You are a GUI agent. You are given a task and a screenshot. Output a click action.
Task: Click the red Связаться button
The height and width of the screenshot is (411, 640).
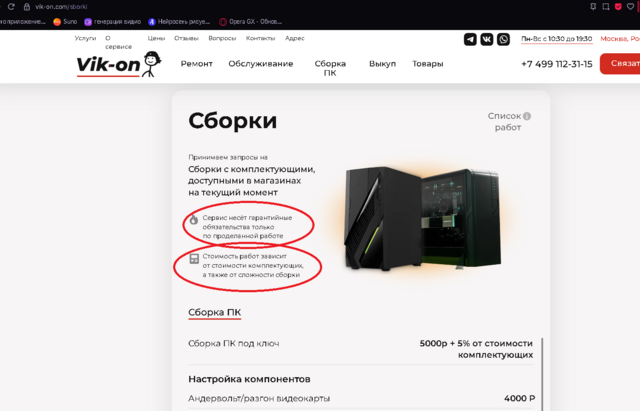(620, 64)
